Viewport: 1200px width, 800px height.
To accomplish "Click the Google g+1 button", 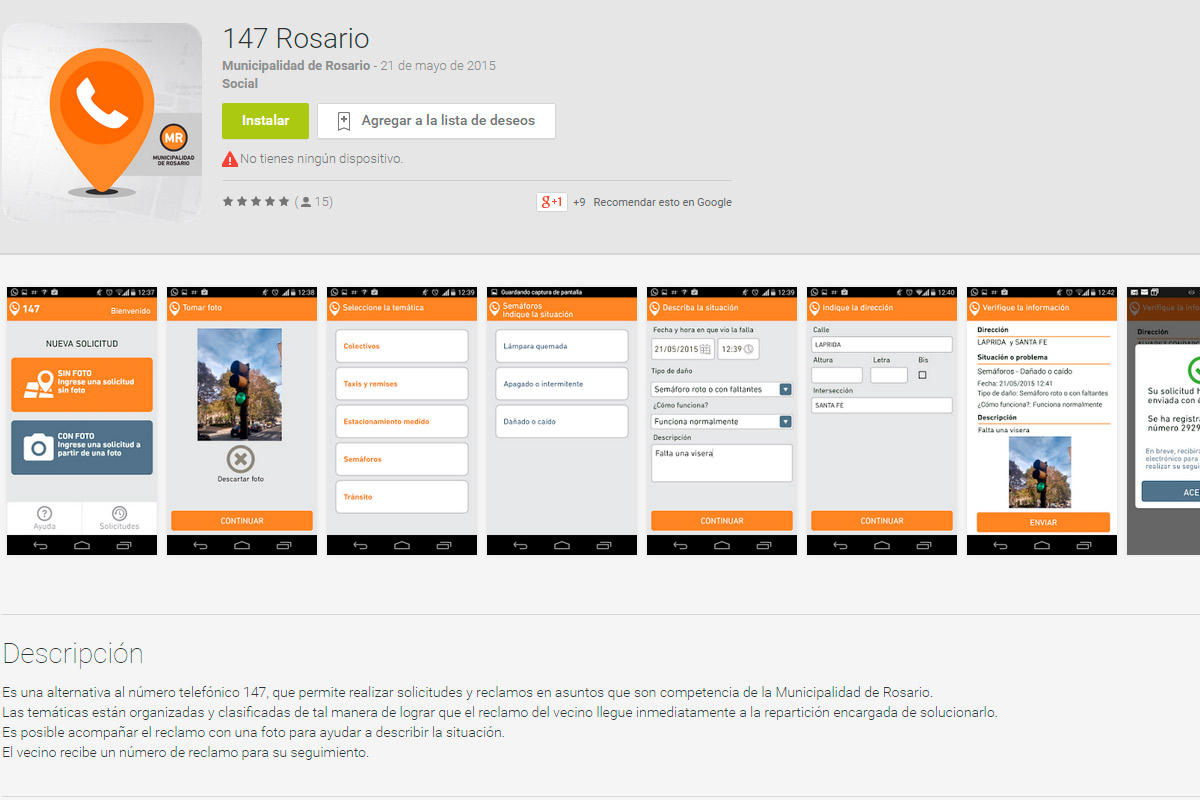I will 552,202.
